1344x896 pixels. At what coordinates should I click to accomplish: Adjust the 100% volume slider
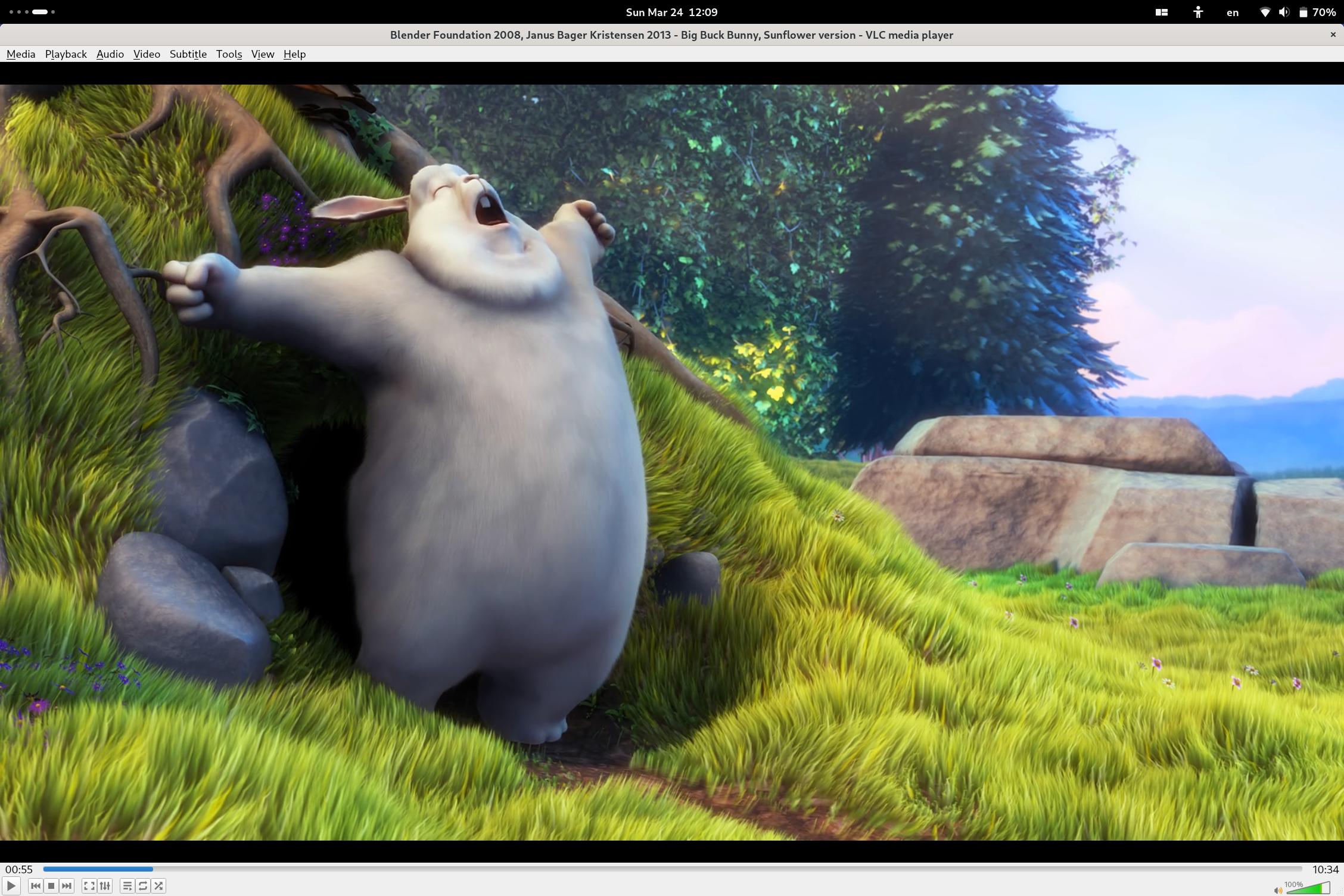tap(1311, 886)
